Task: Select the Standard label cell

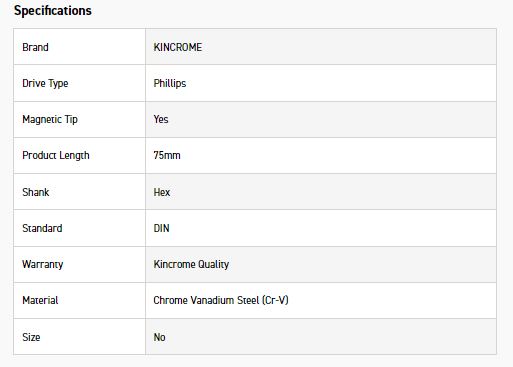Action: pyautogui.click(x=79, y=228)
